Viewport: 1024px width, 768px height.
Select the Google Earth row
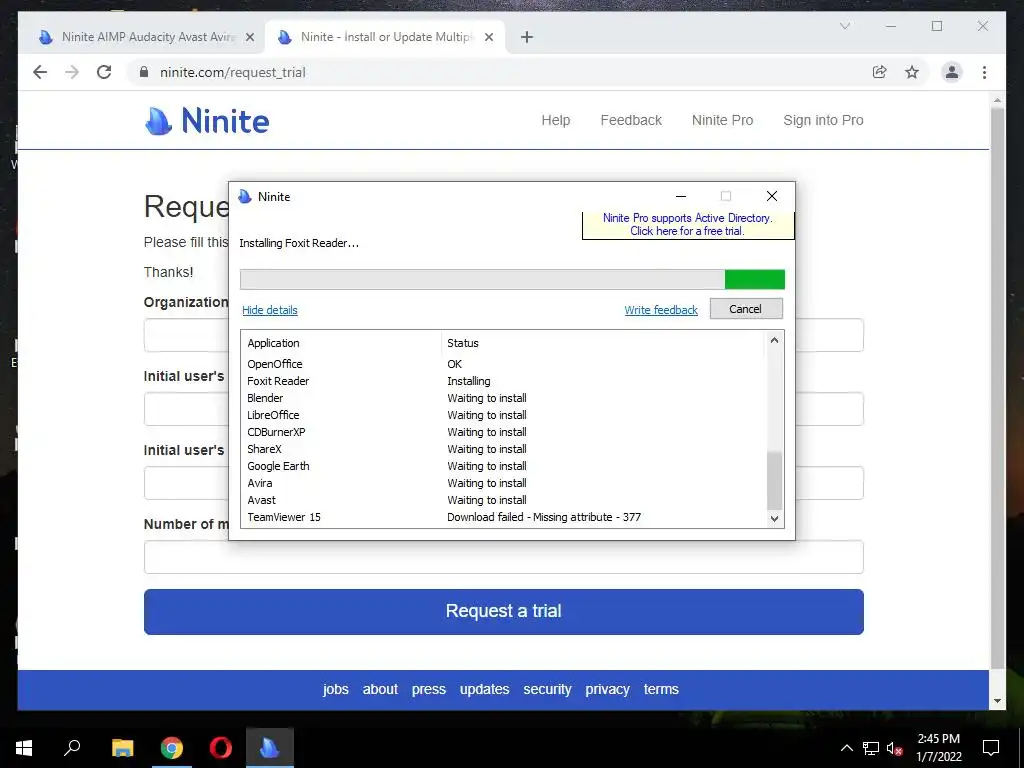coord(504,466)
